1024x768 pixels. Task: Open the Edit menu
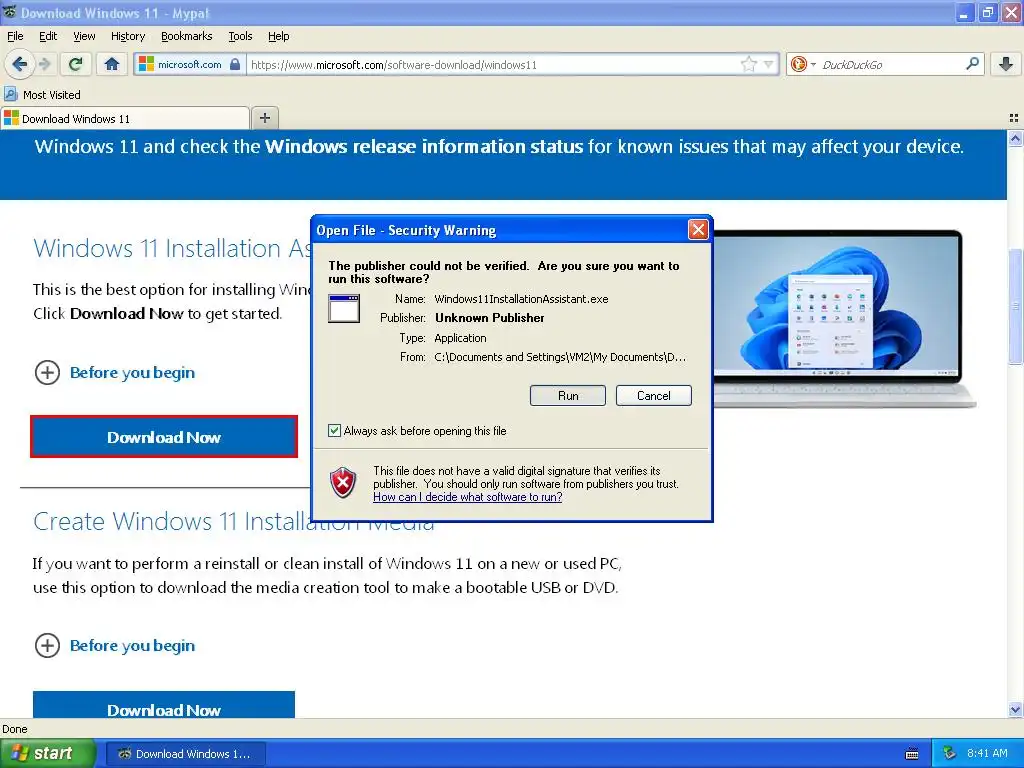[48, 36]
